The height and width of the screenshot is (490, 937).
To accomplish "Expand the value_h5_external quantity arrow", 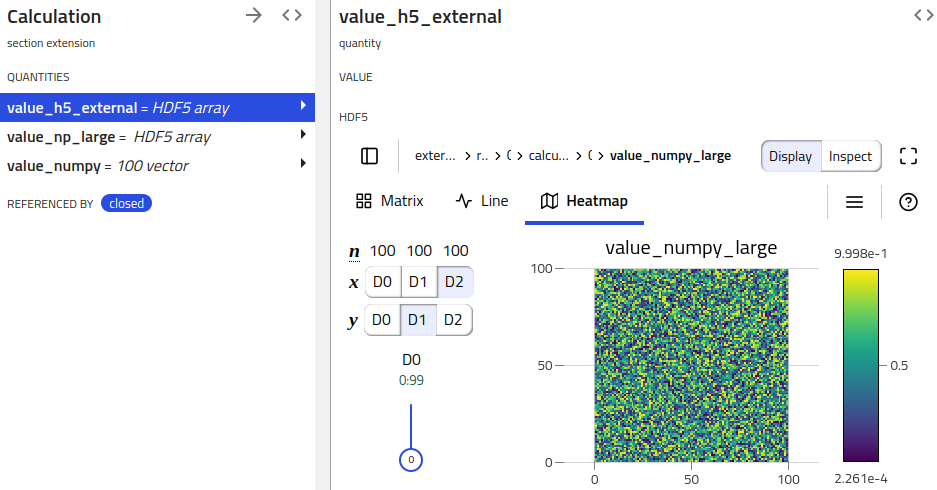I will (303, 107).
